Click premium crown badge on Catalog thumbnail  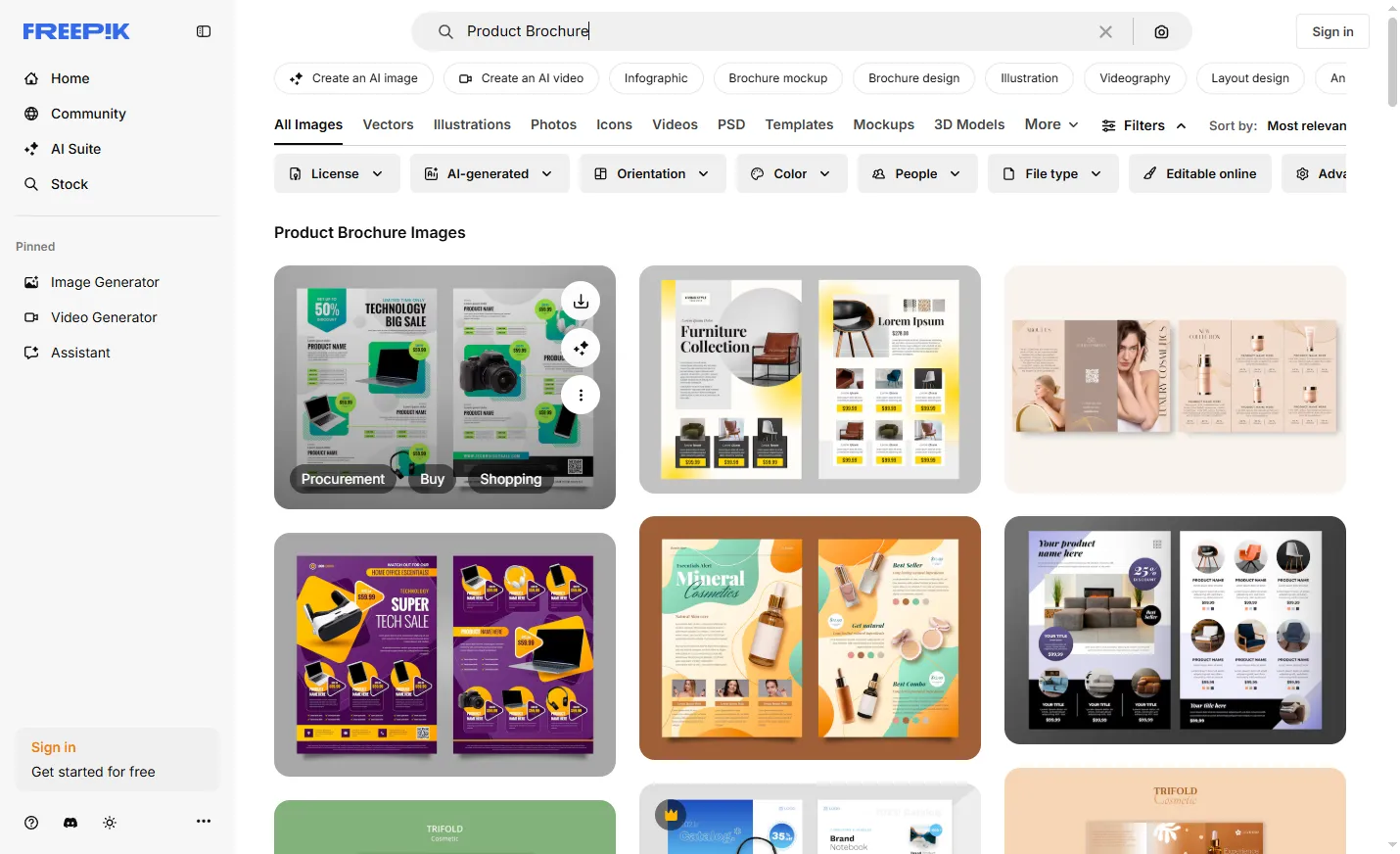pos(671,815)
